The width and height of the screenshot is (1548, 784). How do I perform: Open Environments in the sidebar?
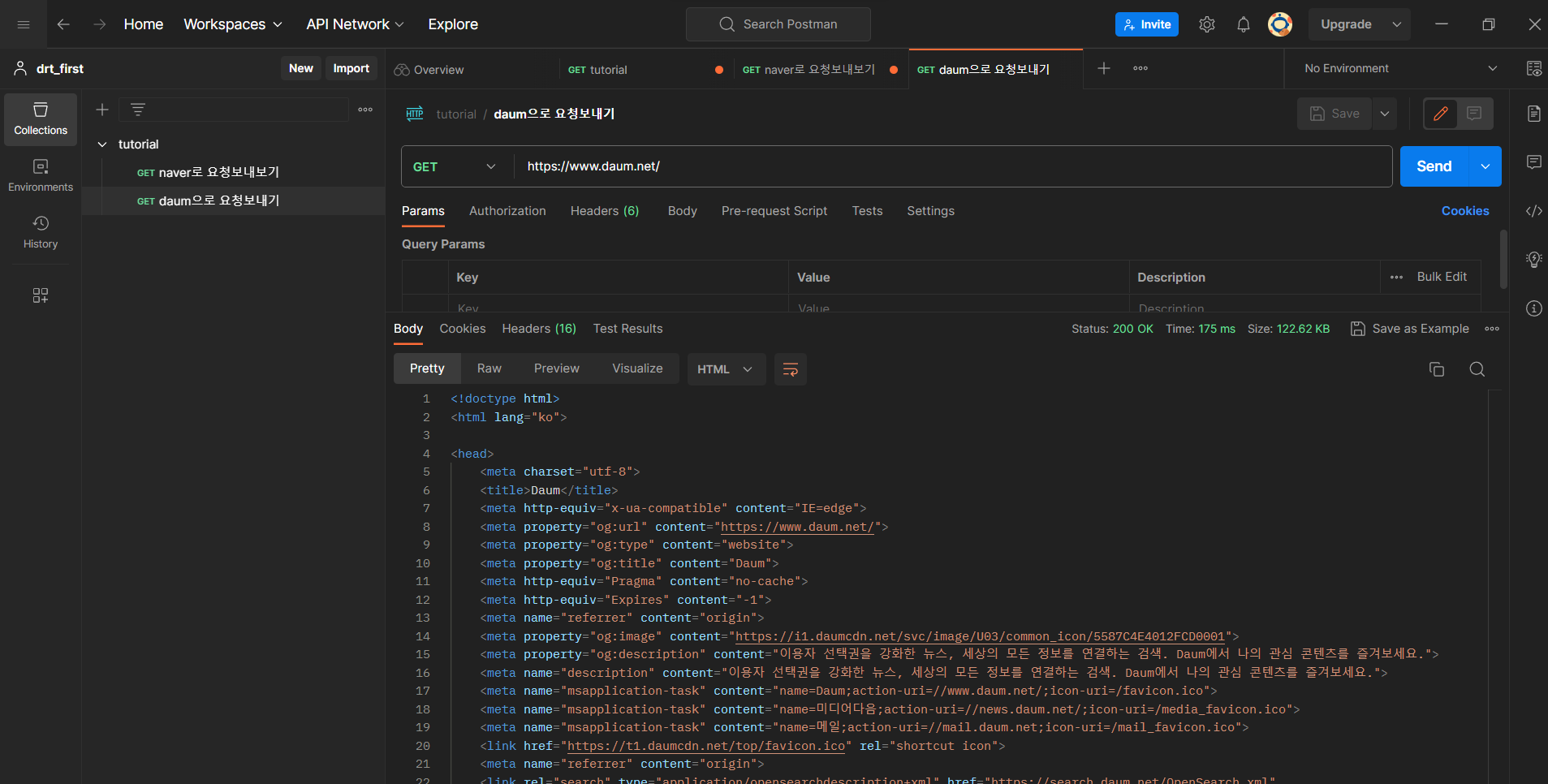41,176
